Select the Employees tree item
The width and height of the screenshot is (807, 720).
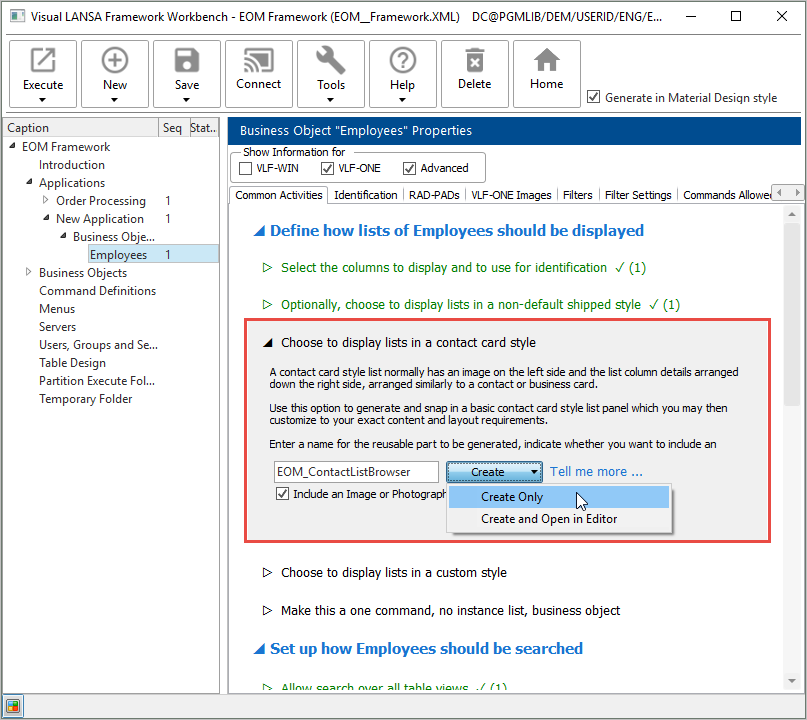118,255
